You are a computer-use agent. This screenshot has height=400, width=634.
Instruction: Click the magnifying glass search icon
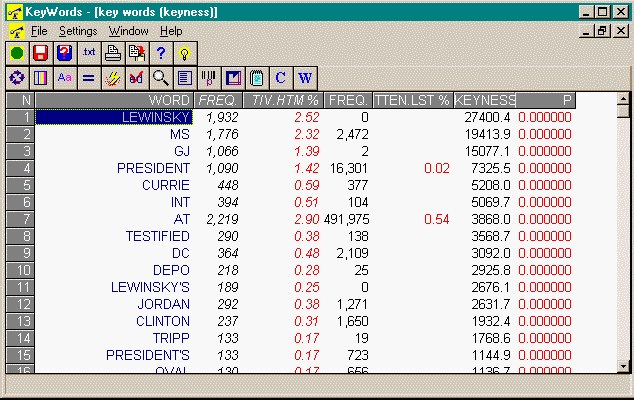(161, 77)
